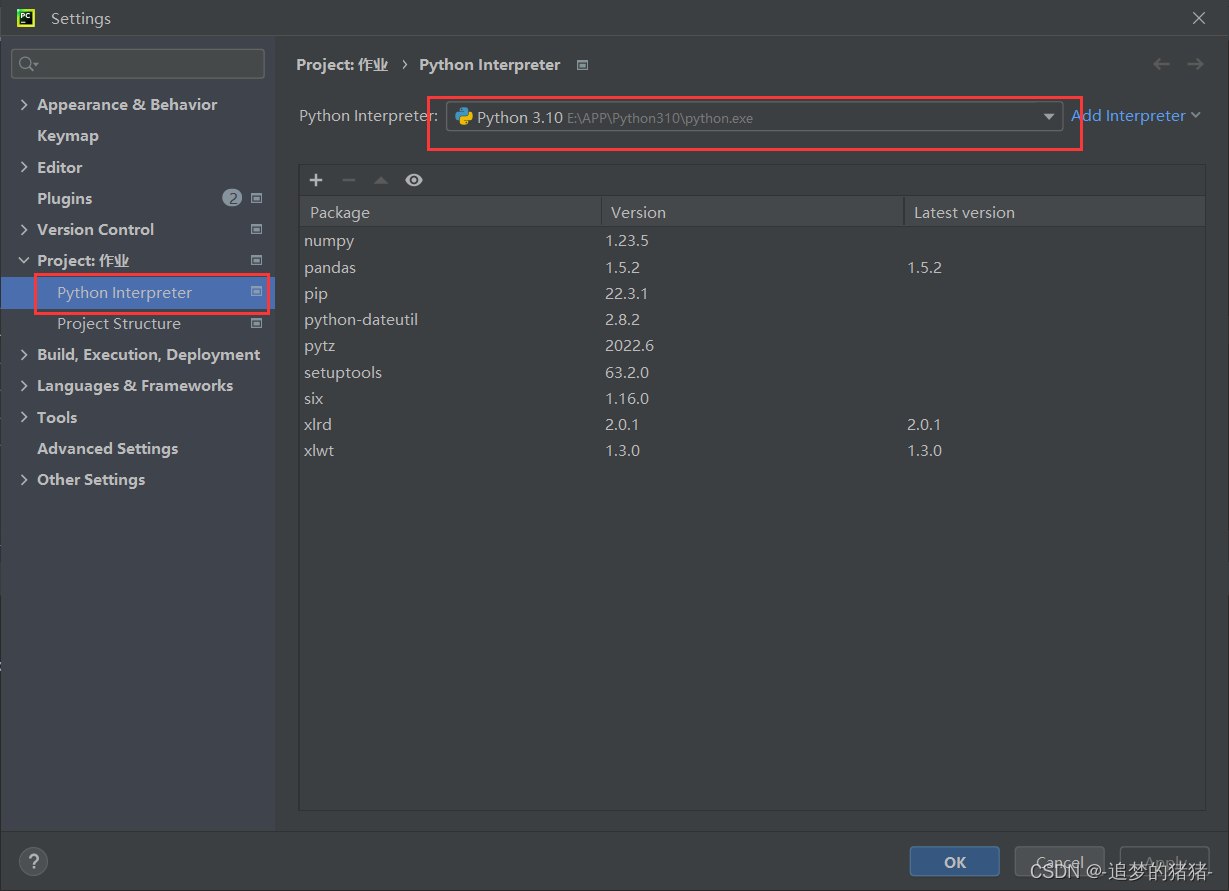This screenshot has width=1229, height=891.
Task: Select the xlrd package row
Action: [x=752, y=424]
